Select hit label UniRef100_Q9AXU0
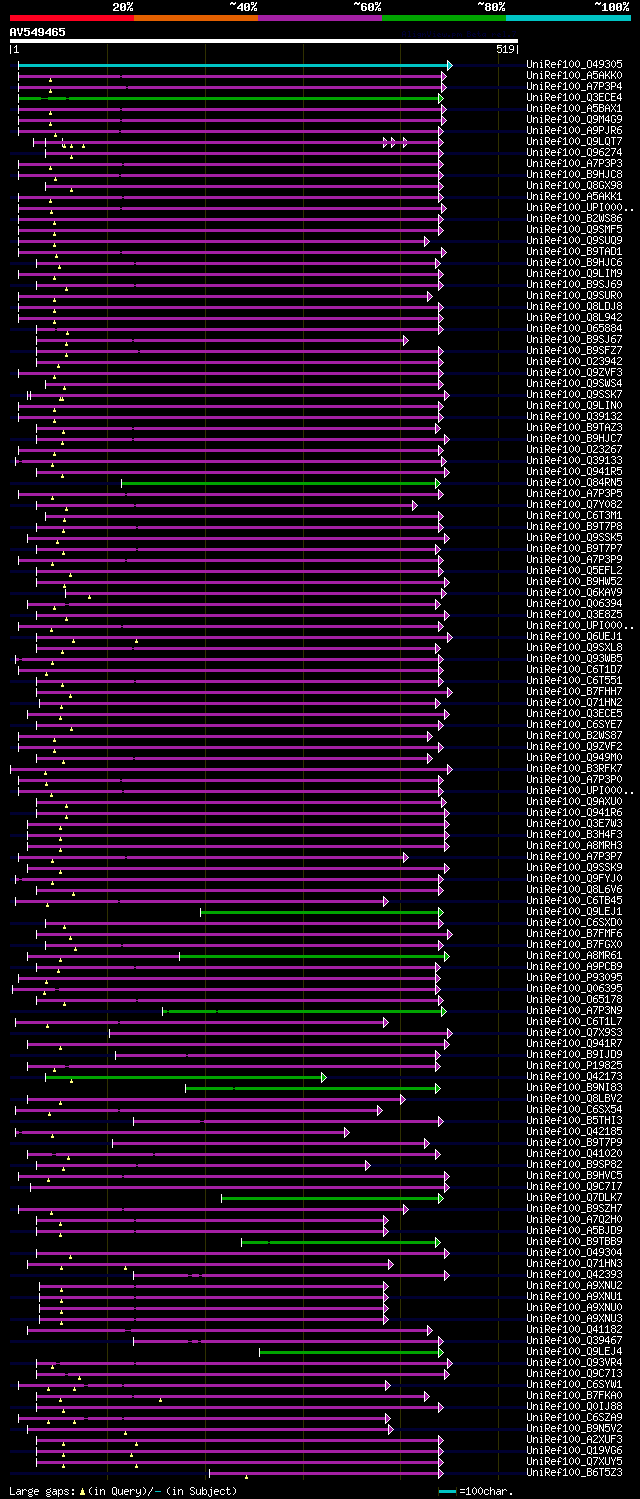 573,802
